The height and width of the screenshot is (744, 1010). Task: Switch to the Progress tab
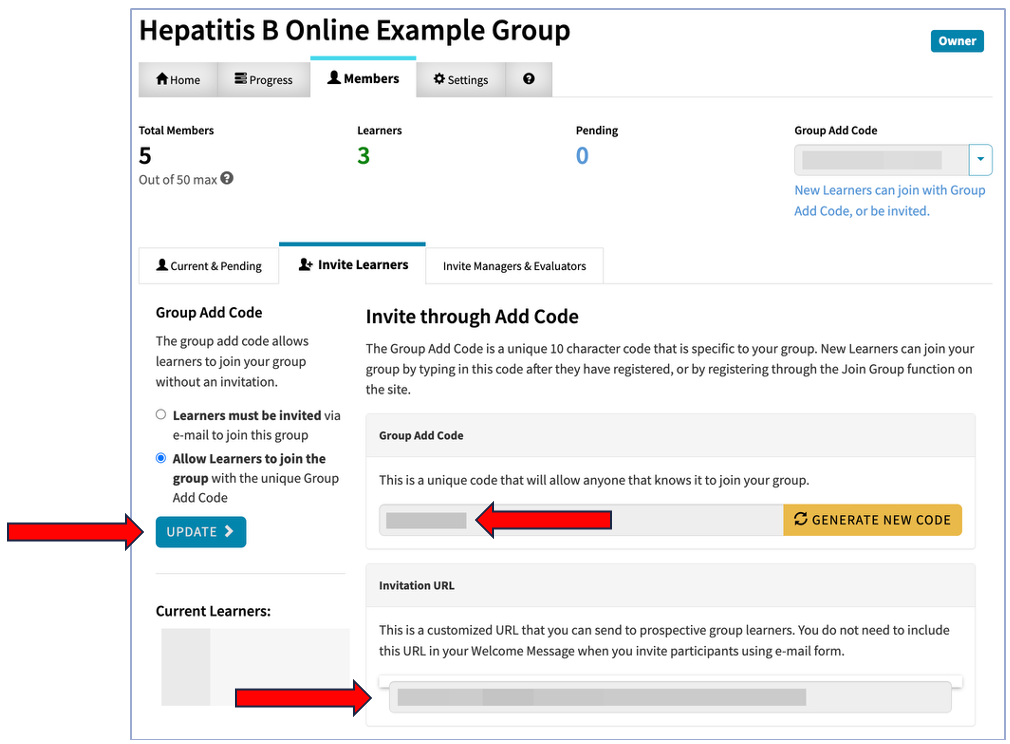[x=263, y=80]
